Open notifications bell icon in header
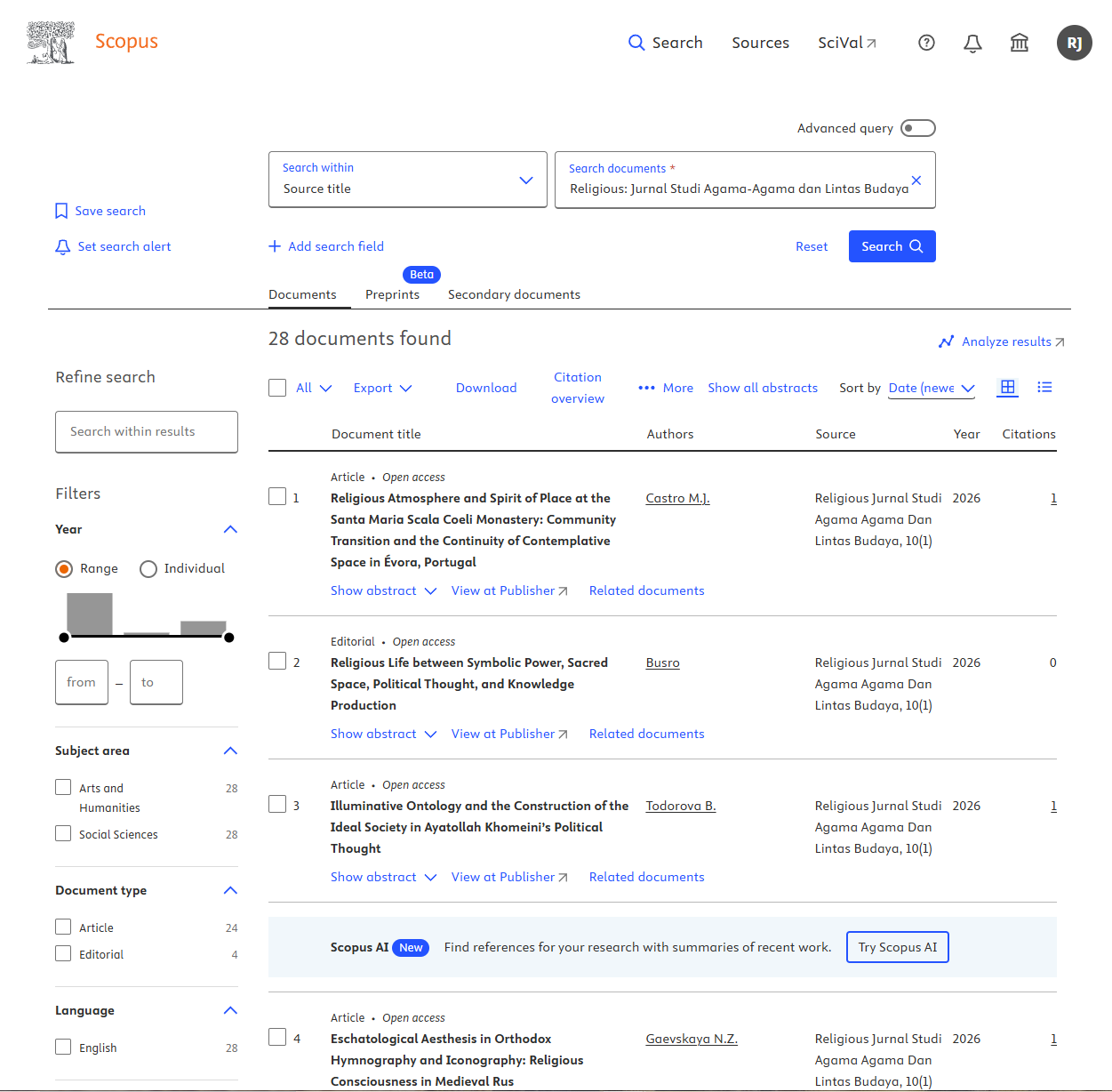This screenshot has height=1092, width=1112. [972, 43]
